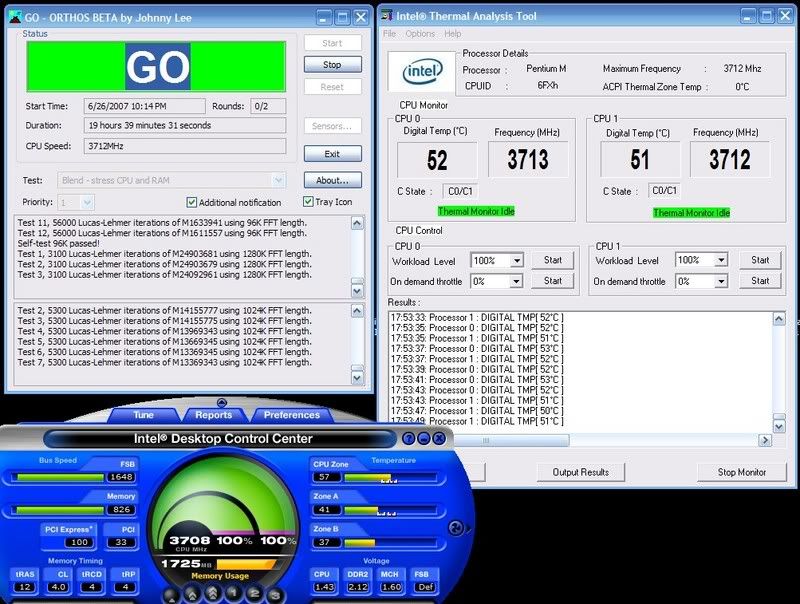Viewport: 800px width, 604px height.
Task: Open the Test type dropdown in Orthos
Action: coord(278,180)
